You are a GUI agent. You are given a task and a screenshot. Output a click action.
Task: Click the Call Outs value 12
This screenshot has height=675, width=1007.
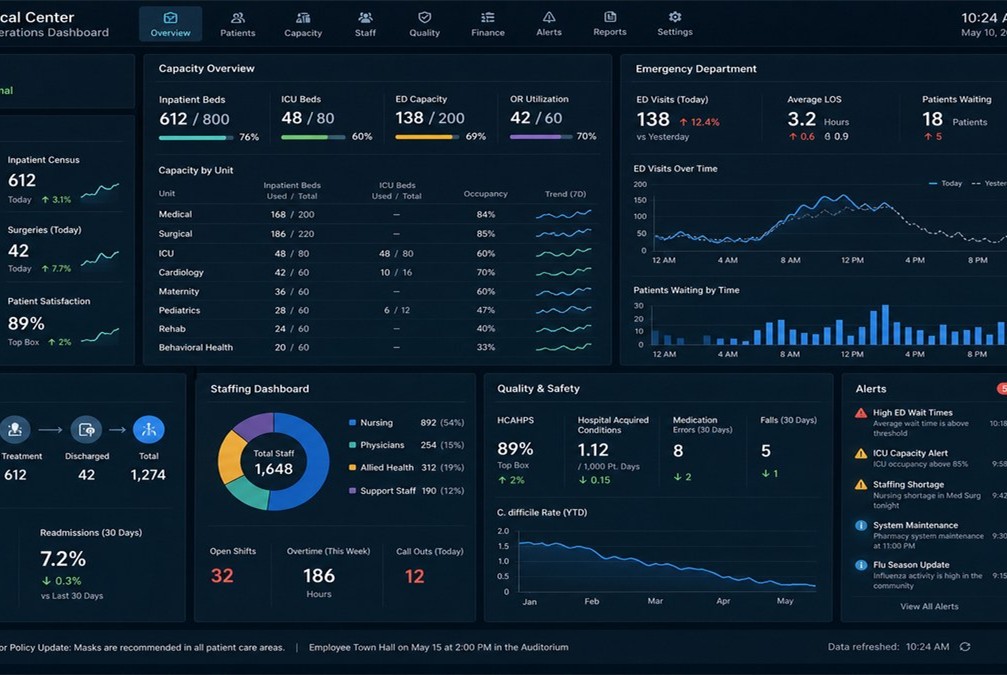(x=415, y=576)
